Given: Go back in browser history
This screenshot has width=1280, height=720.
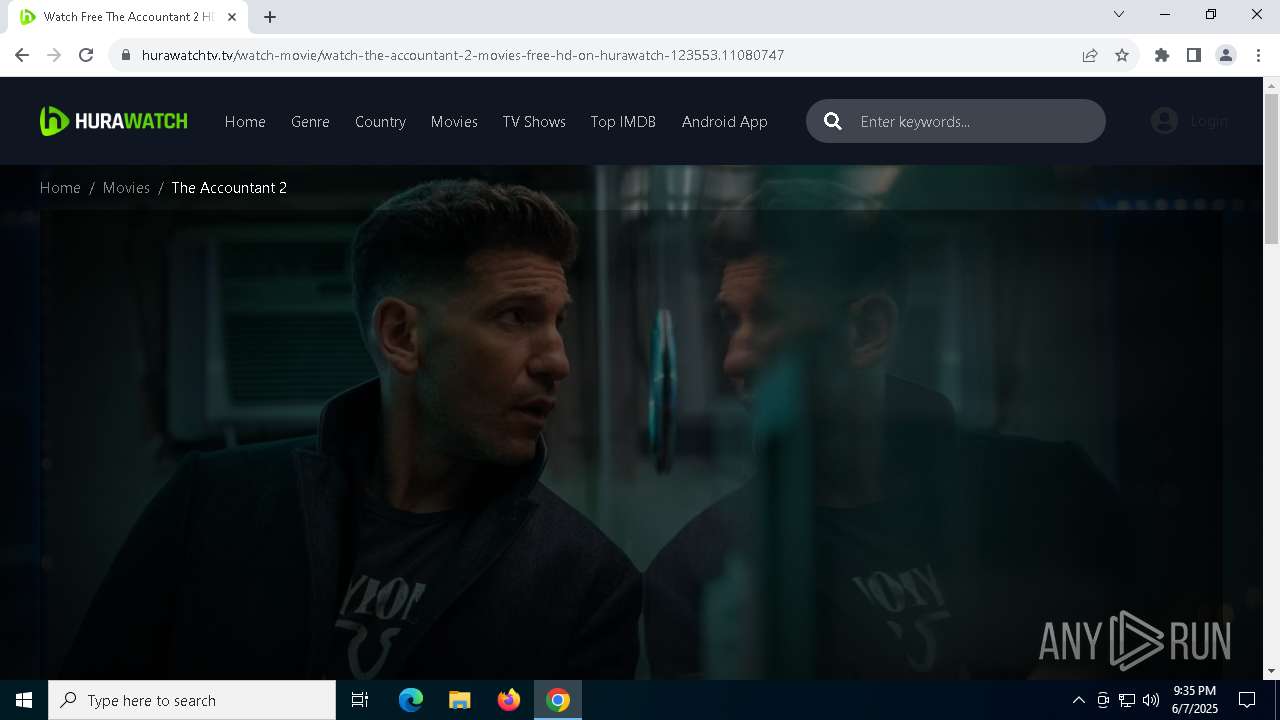Looking at the screenshot, I should point(22,55).
